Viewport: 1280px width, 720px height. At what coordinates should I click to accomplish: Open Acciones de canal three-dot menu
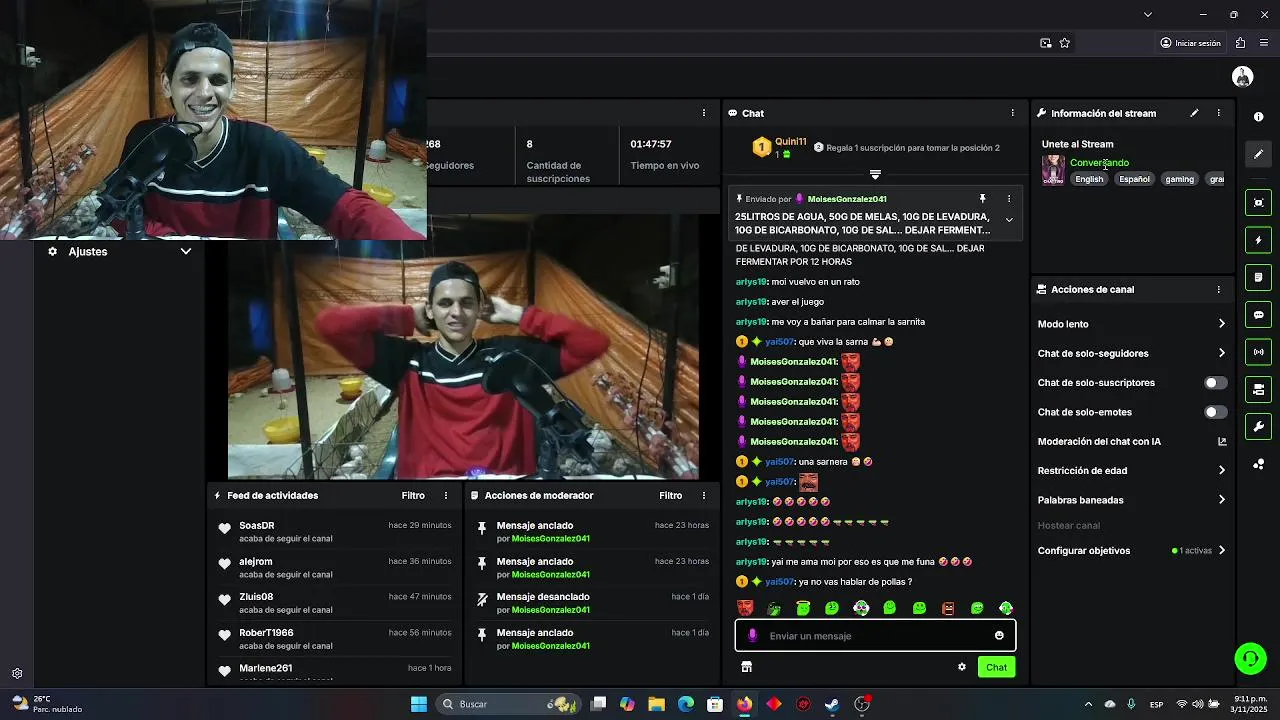click(x=1218, y=289)
